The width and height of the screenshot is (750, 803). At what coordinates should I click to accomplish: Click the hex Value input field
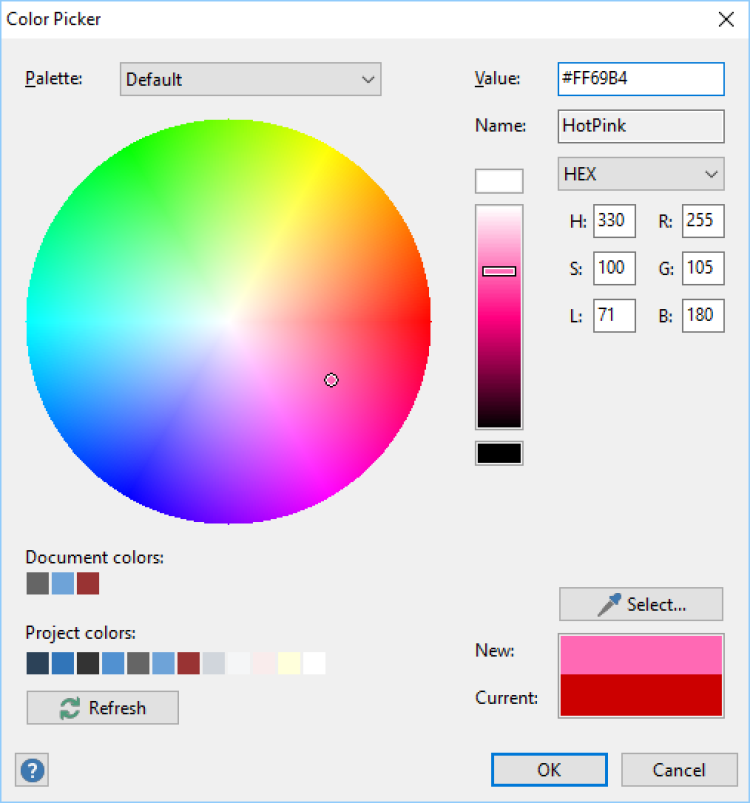click(640, 79)
